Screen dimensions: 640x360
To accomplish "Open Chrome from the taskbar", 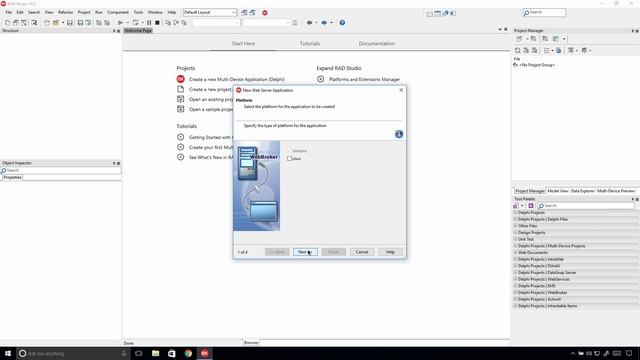I will coord(188,353).
